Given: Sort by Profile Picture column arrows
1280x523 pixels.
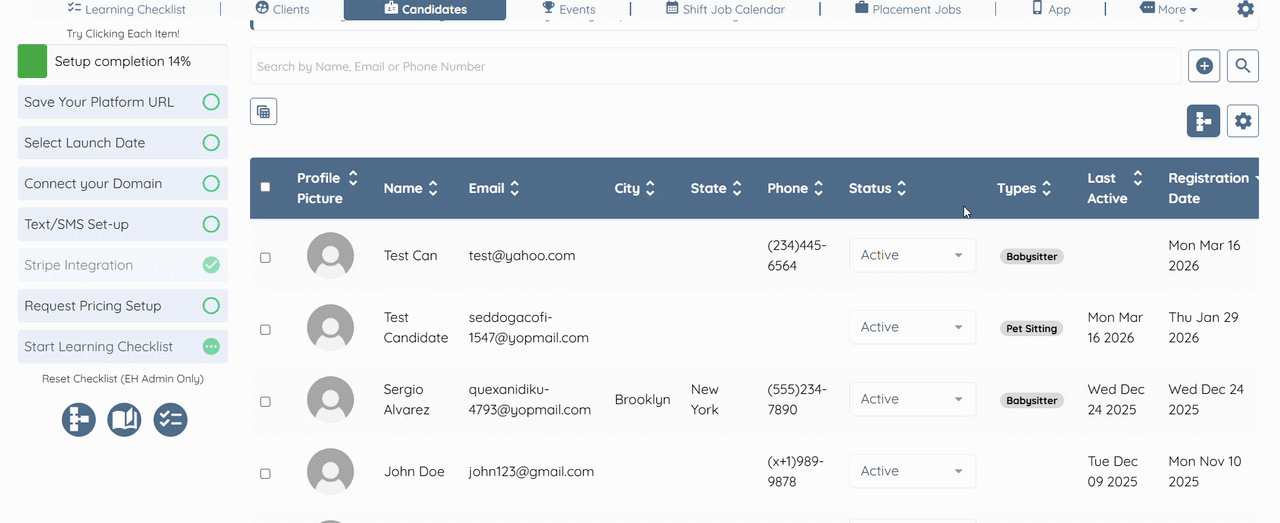Looking at the screenshot, I should click(x=353, y=178).
